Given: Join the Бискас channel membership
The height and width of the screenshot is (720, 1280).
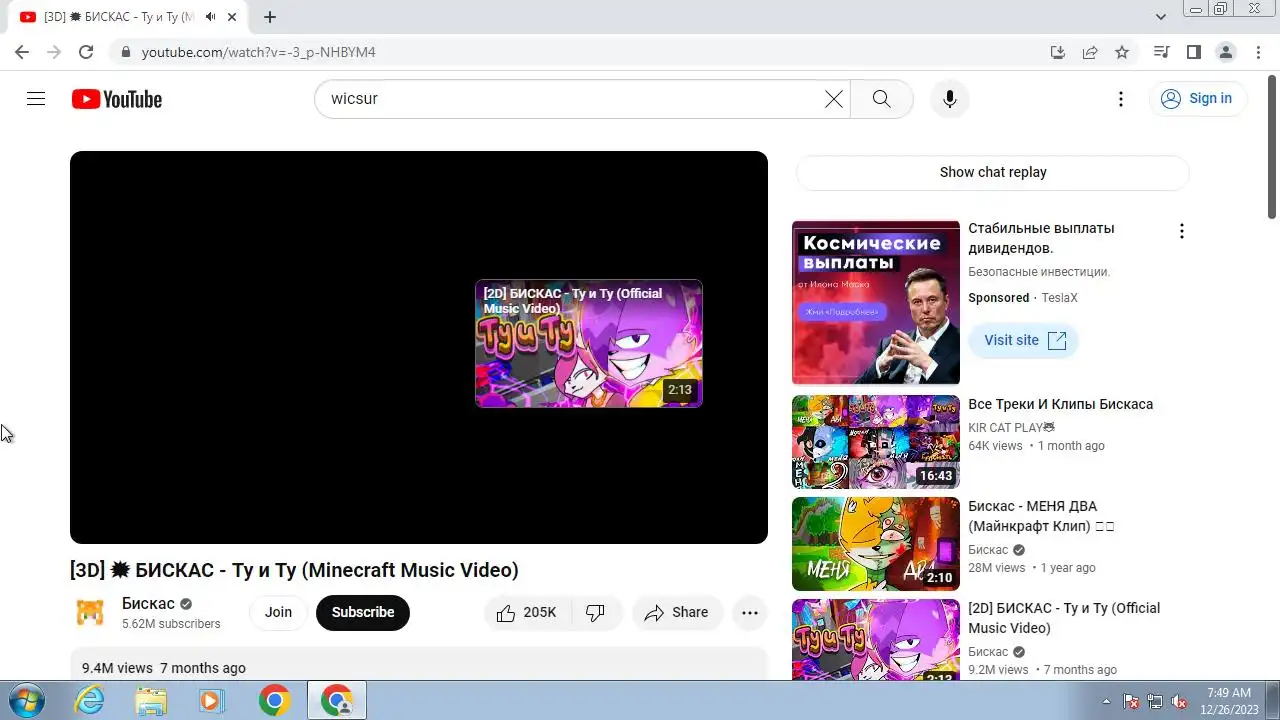Looking at the screenshot, I should click(x=278, y=613).
